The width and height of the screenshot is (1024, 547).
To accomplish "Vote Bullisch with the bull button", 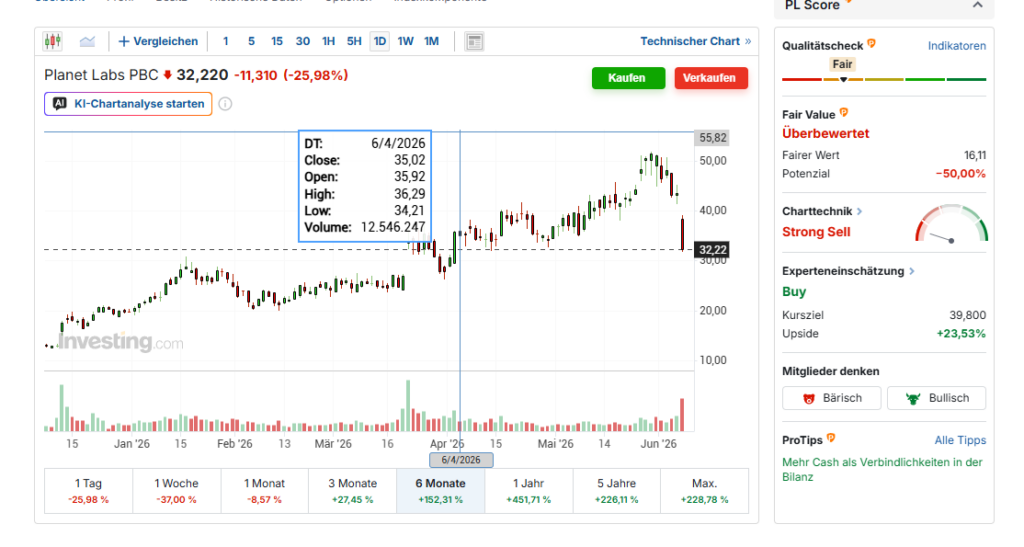I will pyautogui.click(x=936, y=398).
